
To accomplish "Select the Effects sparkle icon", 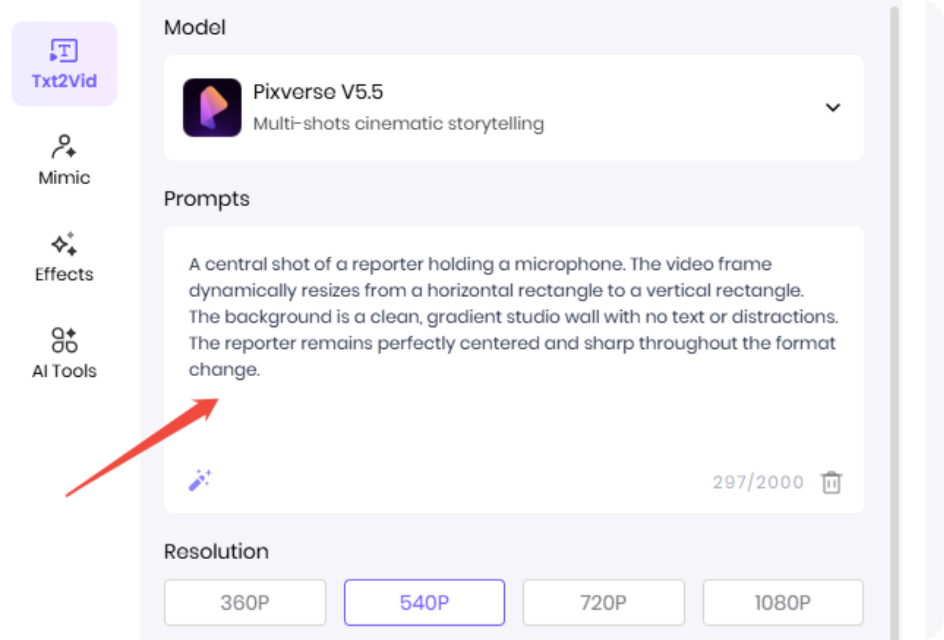I will click(64, 244).
